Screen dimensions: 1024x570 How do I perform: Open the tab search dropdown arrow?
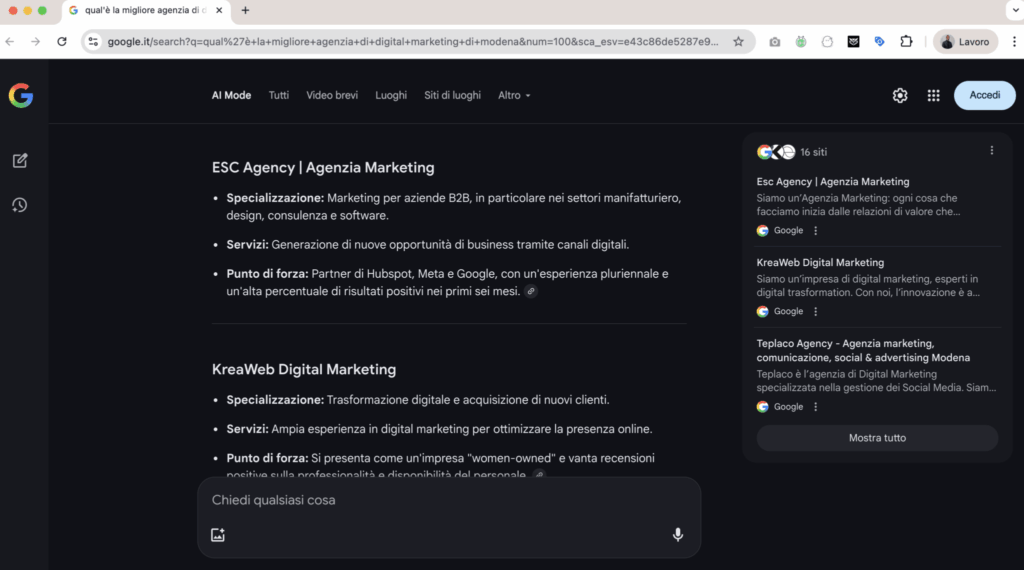click(1015, 10)
